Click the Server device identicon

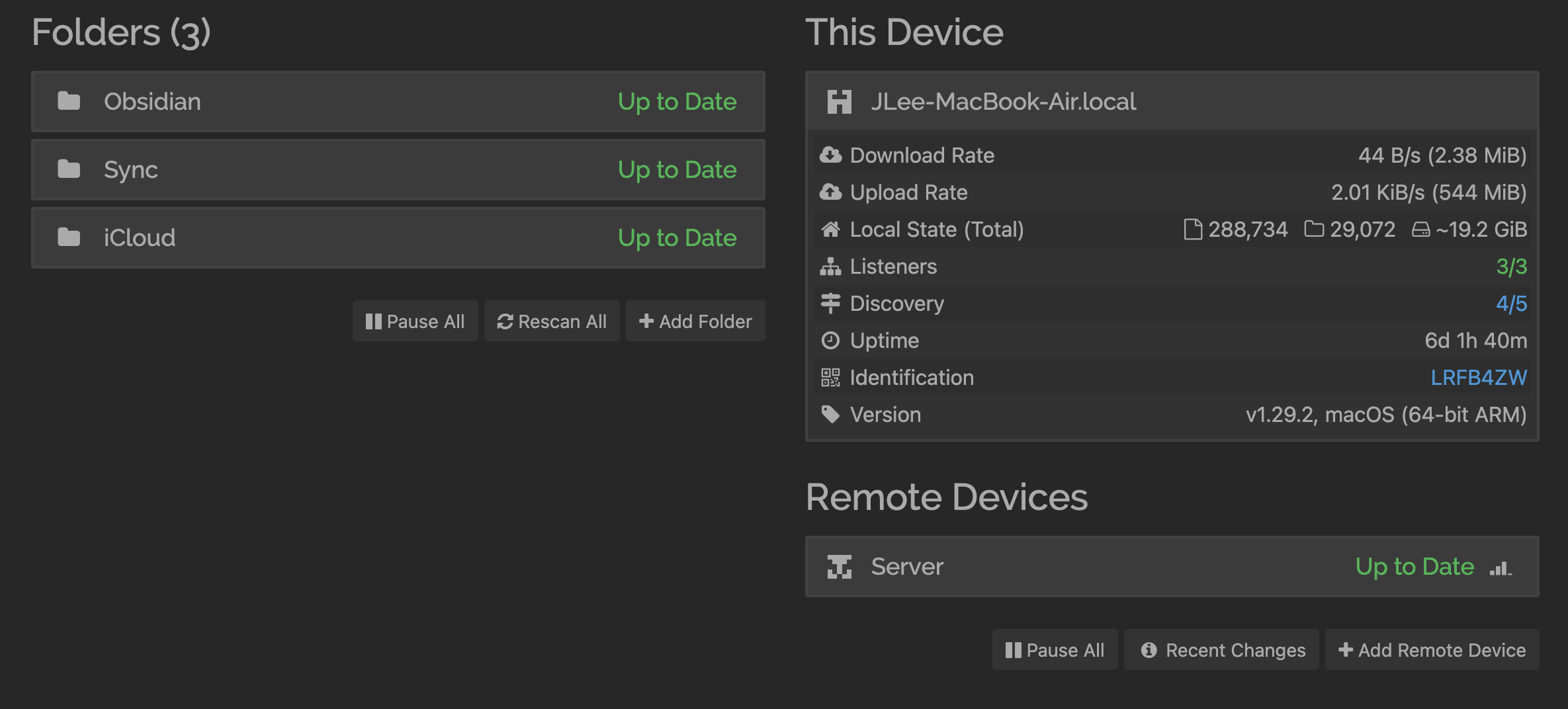pos(839,567)
